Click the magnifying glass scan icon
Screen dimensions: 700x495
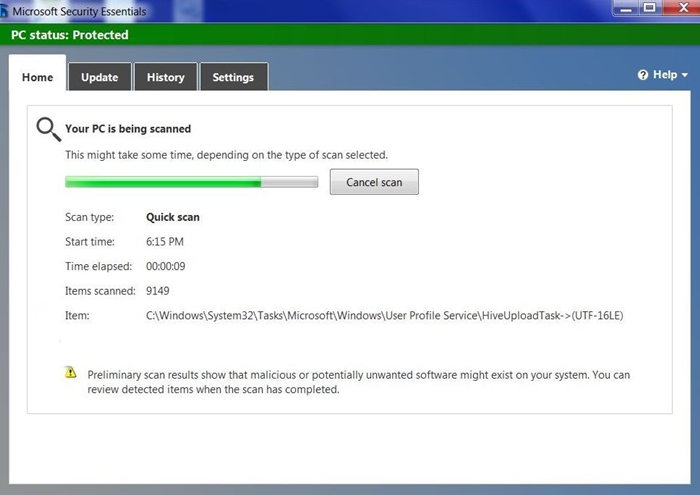coord(48,129)
